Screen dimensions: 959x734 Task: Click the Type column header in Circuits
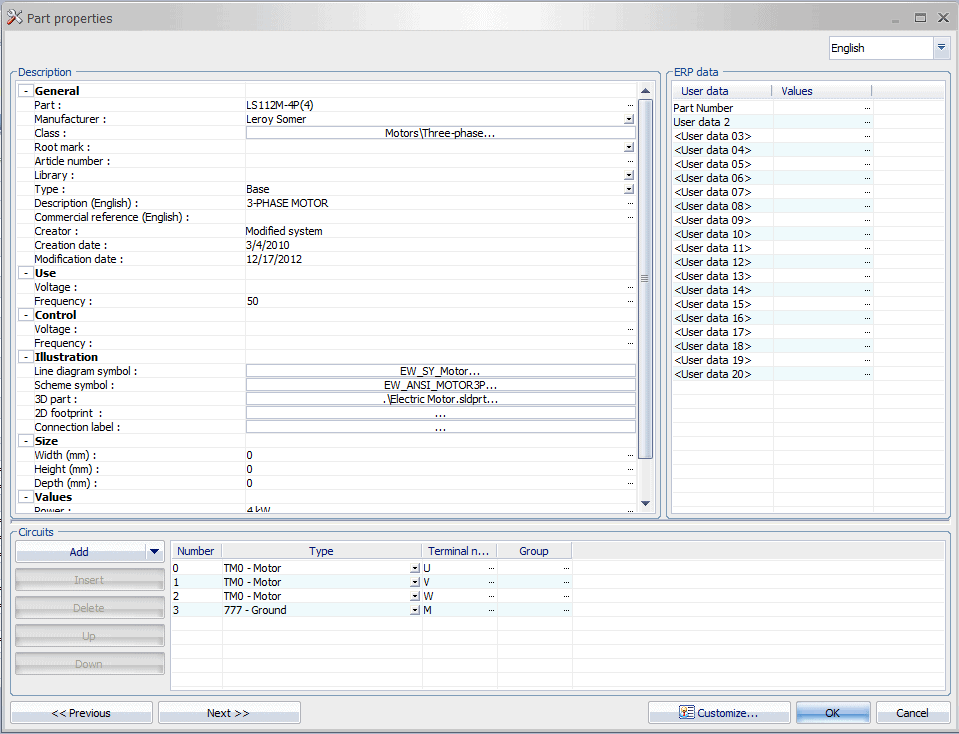point(321,551)
